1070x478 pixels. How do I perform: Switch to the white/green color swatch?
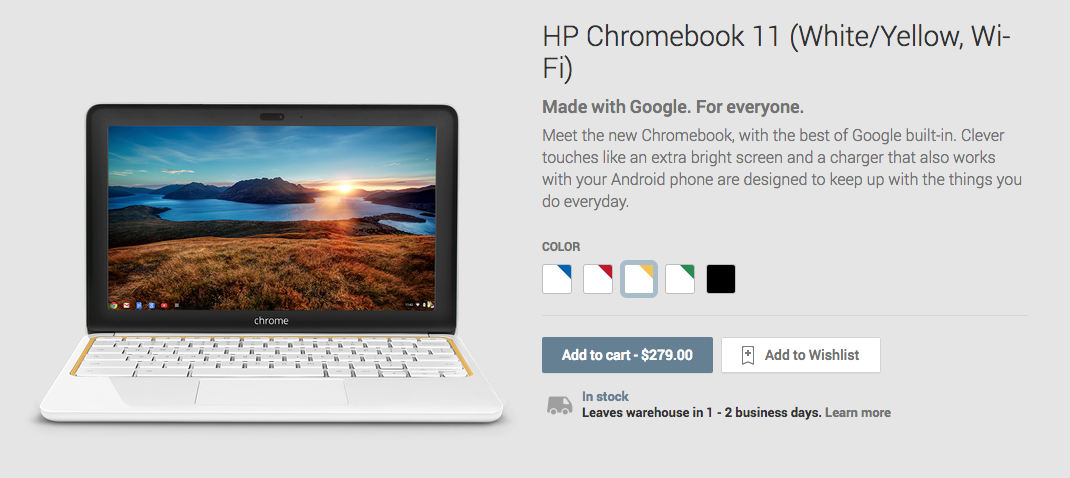tap(680, 279)
